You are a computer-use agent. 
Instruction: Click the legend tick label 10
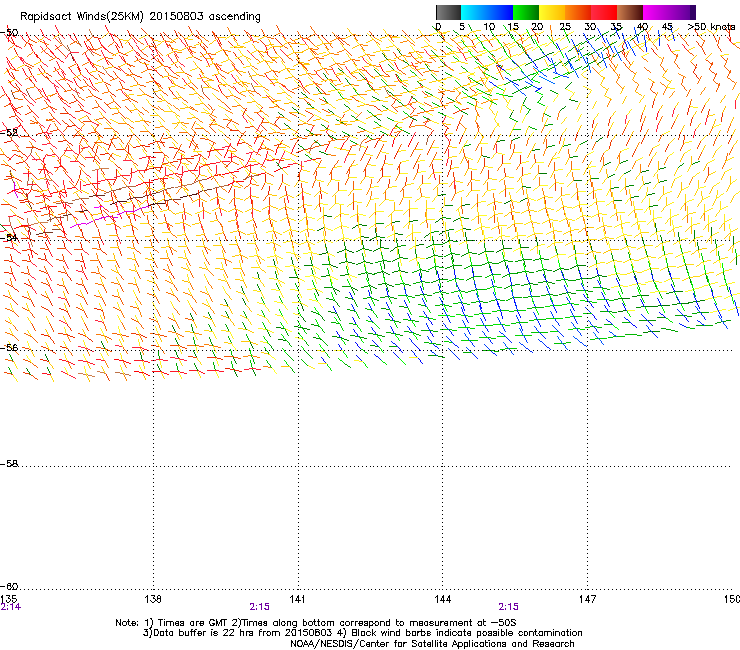489,27
